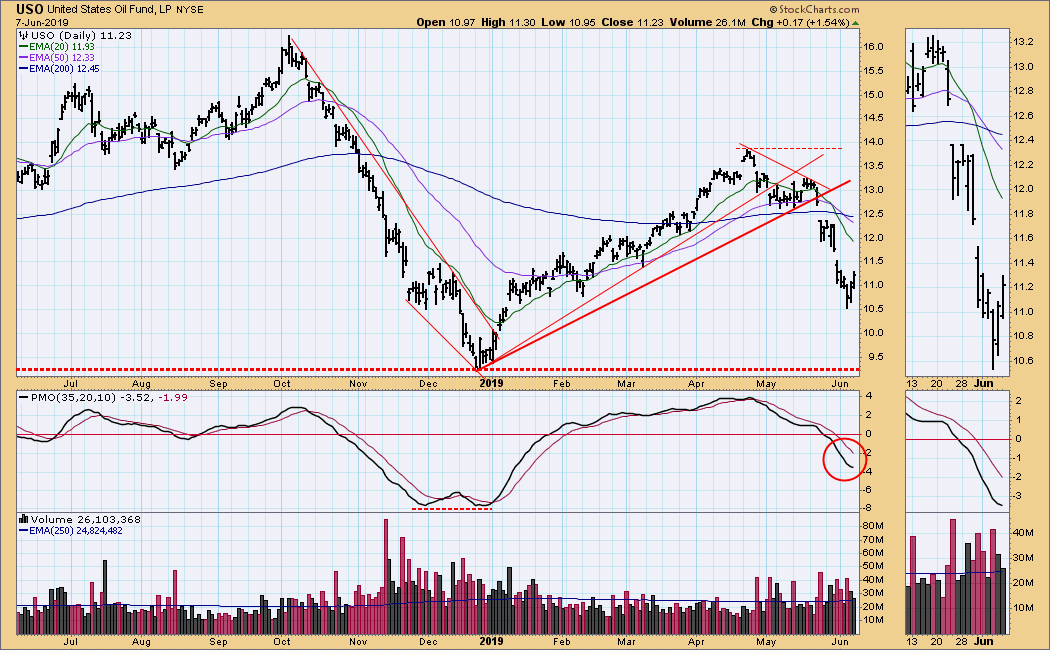Click the EMA(50) 12.33 legend entry

pos(62,58)
